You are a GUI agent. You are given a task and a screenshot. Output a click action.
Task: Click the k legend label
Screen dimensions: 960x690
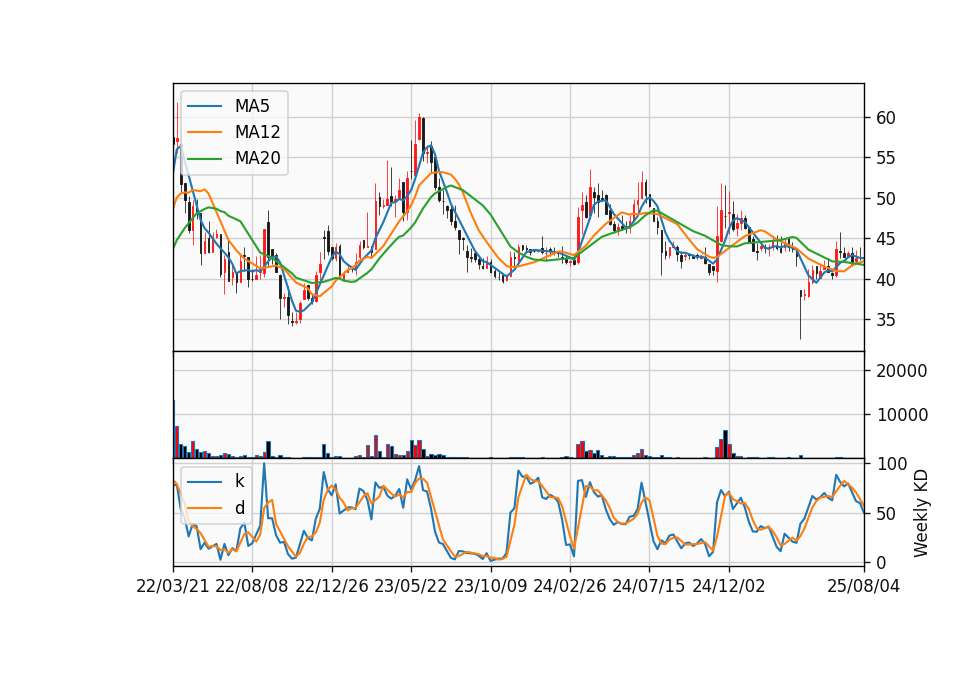[x=239, y=481]
